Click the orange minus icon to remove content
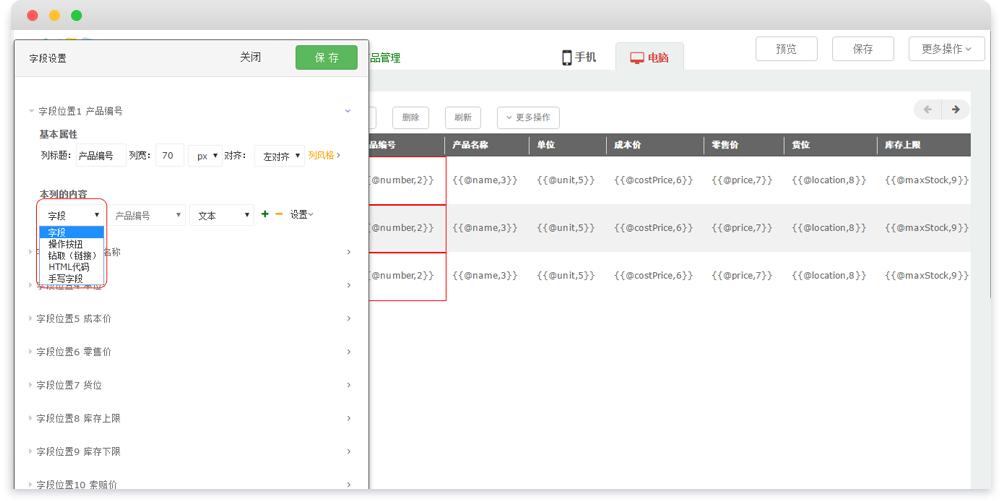The width and height of the screenshot is (1003, 501). tap(279, 214)
